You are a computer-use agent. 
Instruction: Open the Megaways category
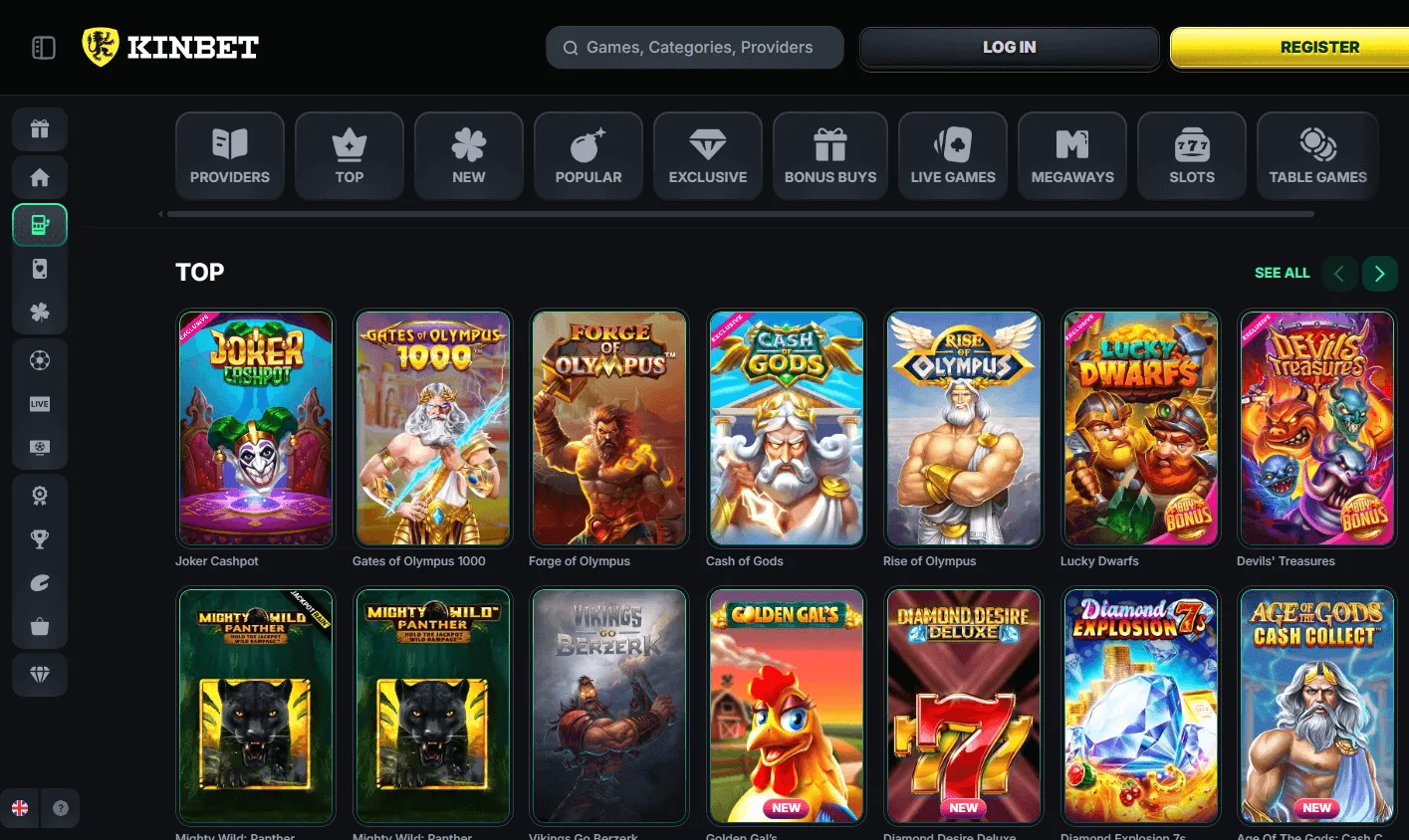pyautogui.click(x=1072, y=156)
